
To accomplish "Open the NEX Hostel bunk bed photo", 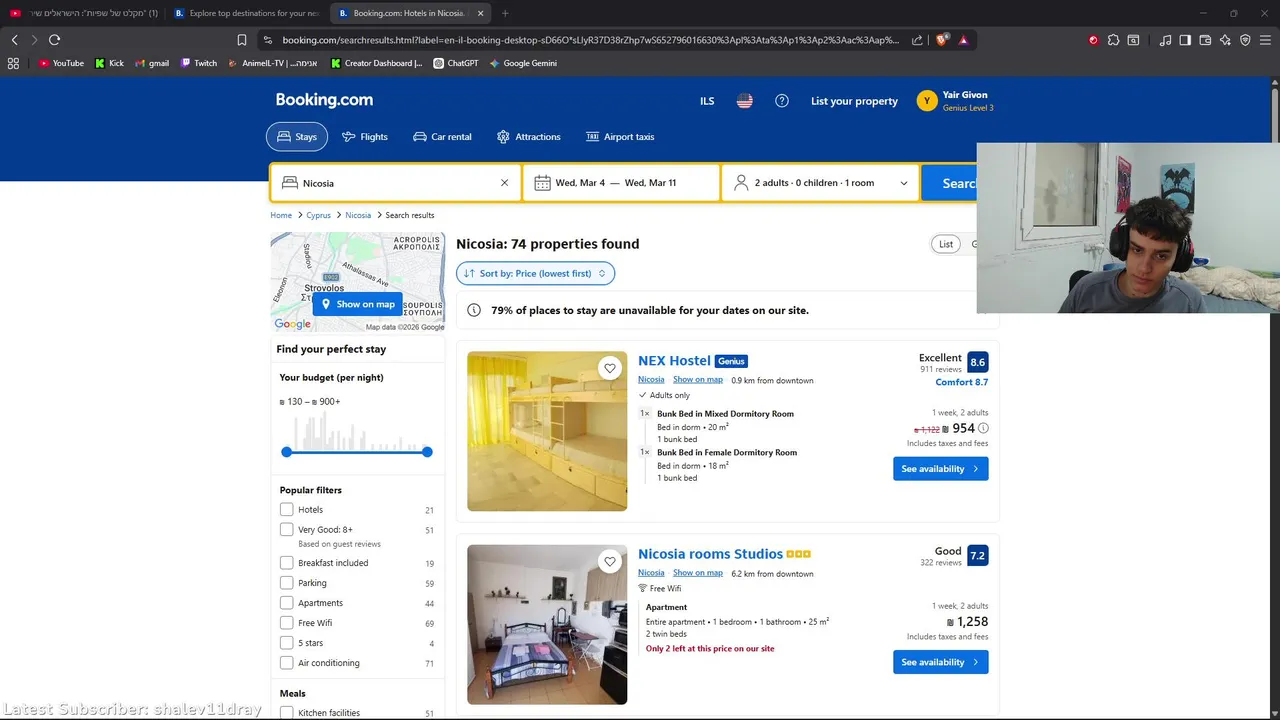I will click(x=547, y=431).
